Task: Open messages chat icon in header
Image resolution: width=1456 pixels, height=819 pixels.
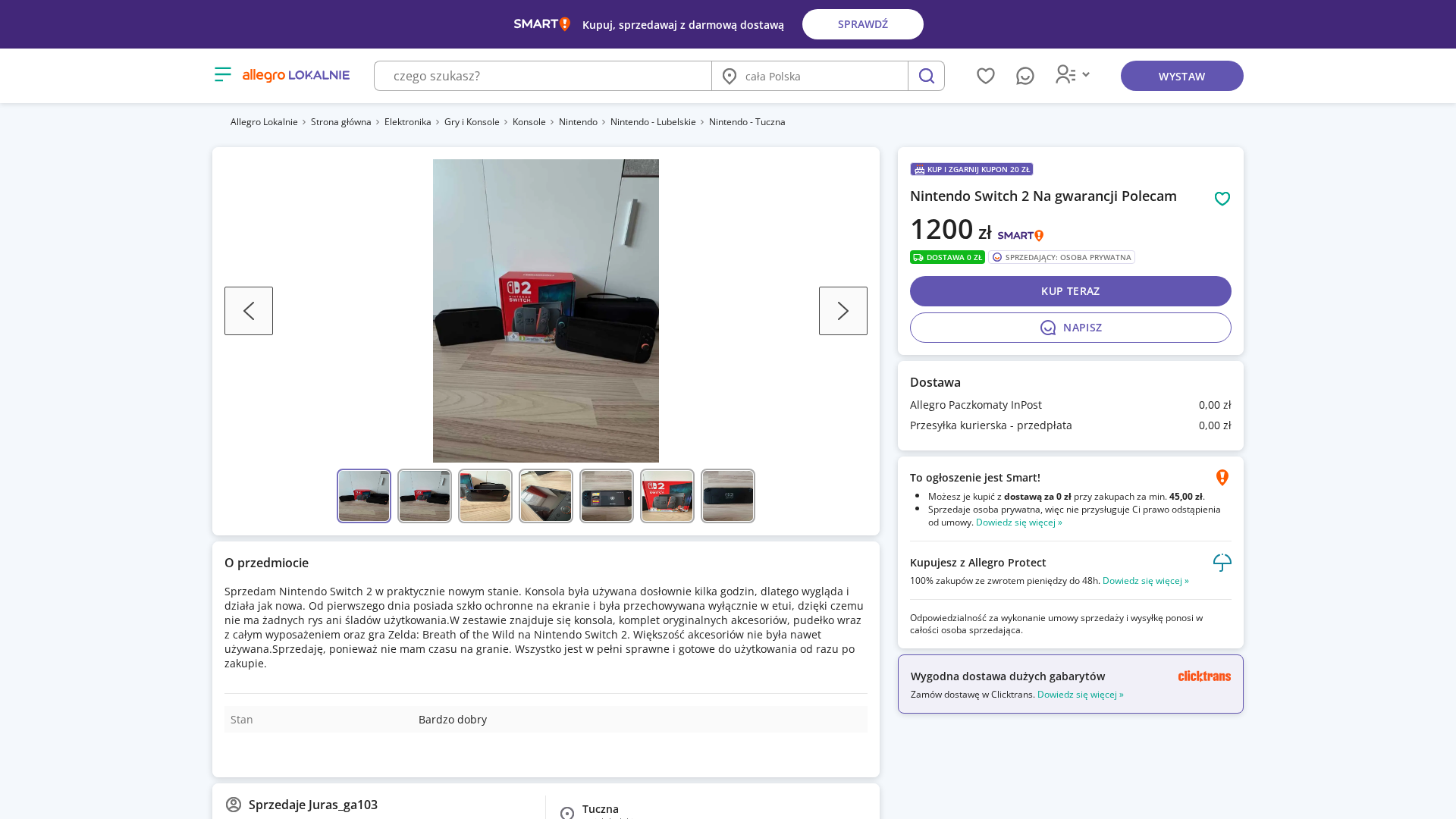Action: [1025, 76]
